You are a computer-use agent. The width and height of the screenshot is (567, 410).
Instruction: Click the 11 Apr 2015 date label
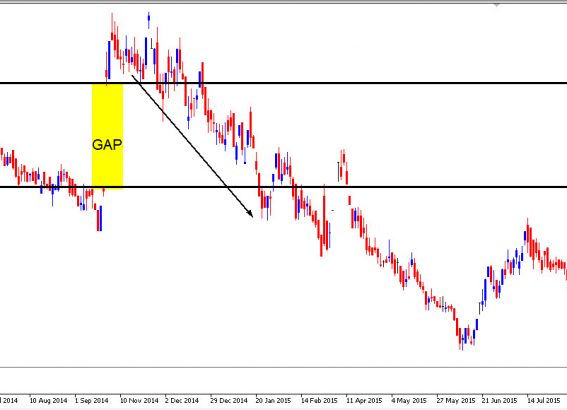coord(364,401)
